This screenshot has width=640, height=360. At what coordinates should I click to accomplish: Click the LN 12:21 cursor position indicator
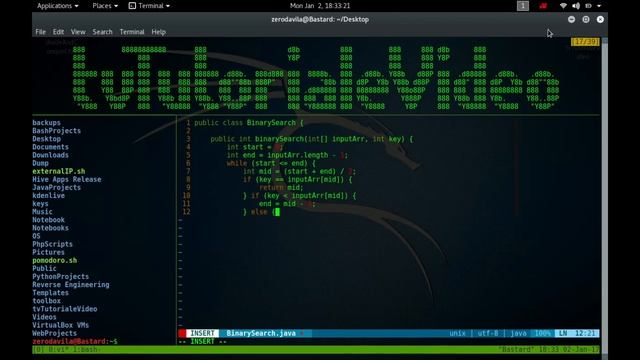(577, 333)
